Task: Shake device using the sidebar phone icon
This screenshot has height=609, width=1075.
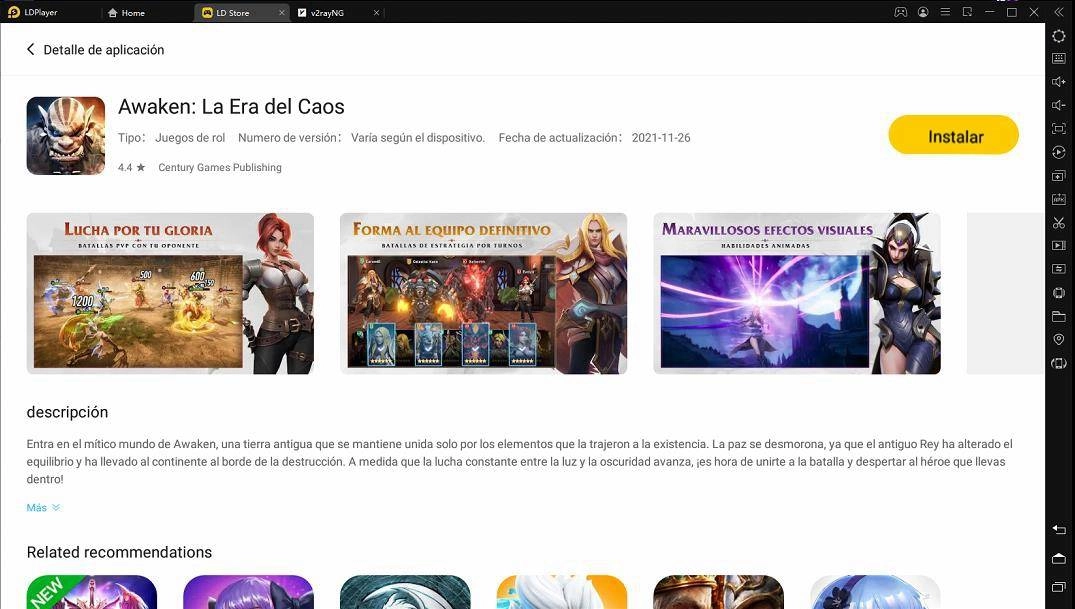Action: (x=1059, y=293)
